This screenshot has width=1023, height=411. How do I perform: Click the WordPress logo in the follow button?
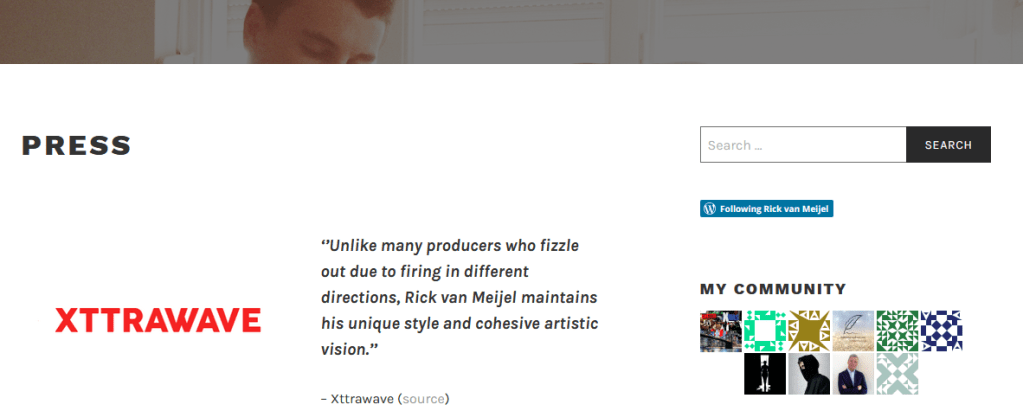pos(709,209)
